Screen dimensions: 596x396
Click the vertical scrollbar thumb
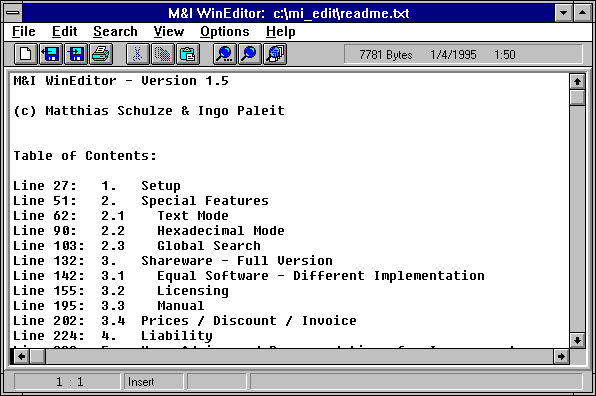577,97
